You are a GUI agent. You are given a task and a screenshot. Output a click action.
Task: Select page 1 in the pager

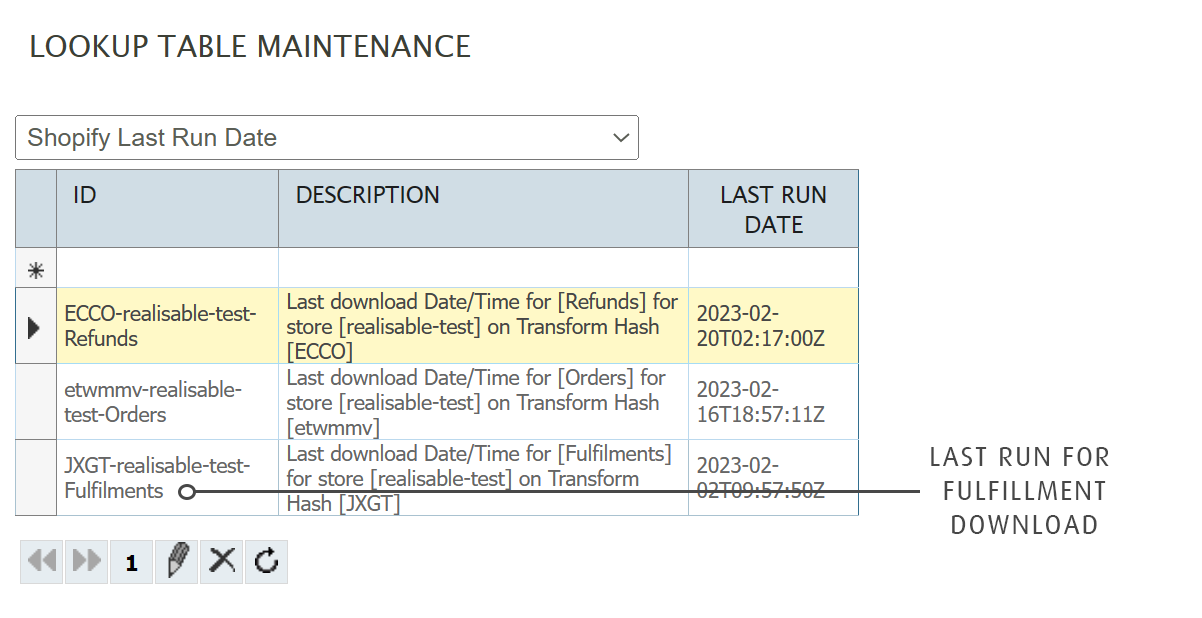[x=131, y=563]
